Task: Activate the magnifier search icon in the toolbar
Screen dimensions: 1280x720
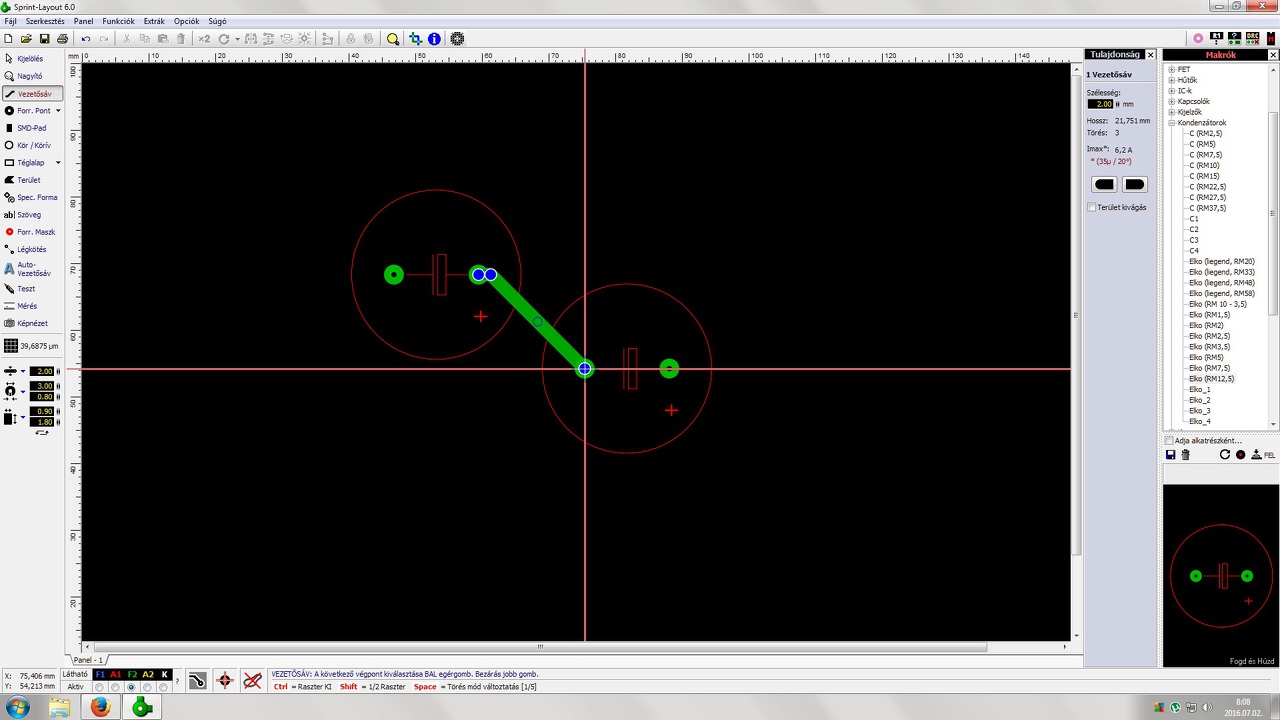Action: coord(393,39)
